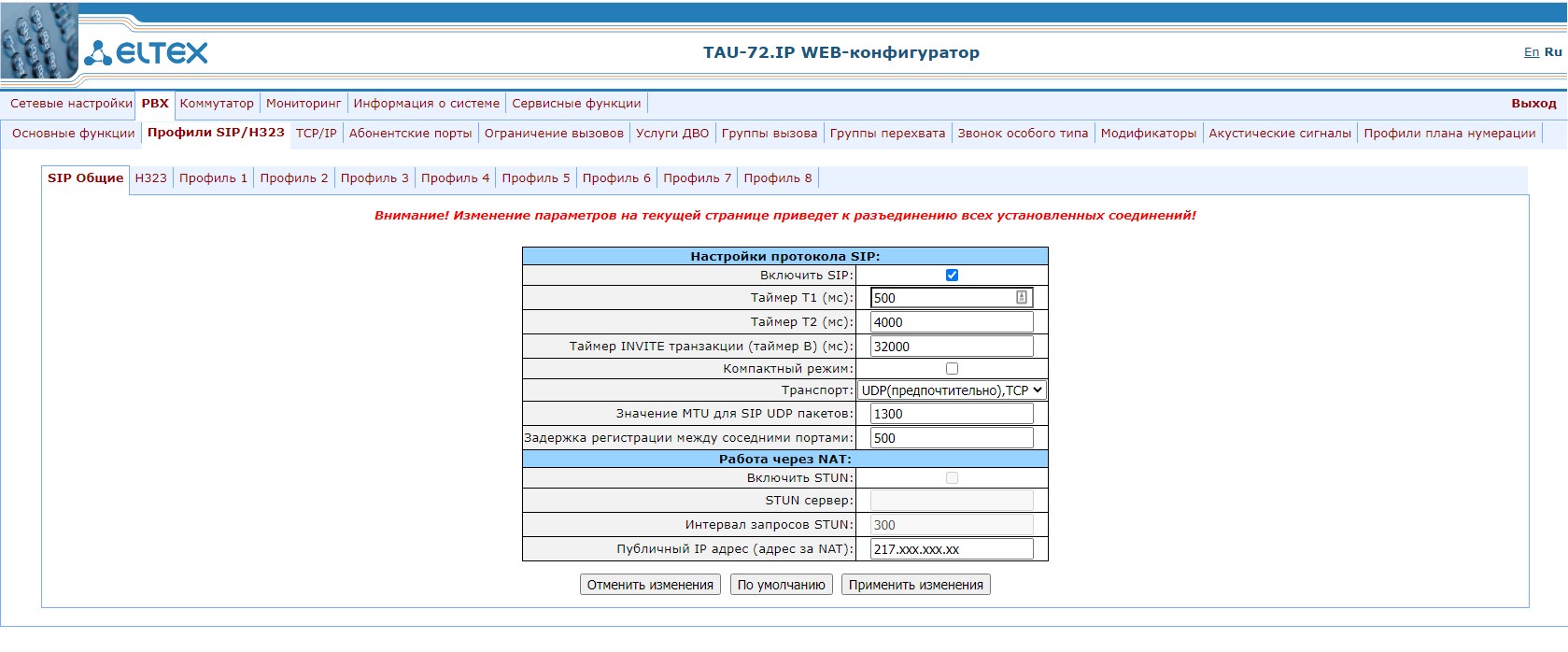Open Профиль 8 tab

tap(778, 178)
